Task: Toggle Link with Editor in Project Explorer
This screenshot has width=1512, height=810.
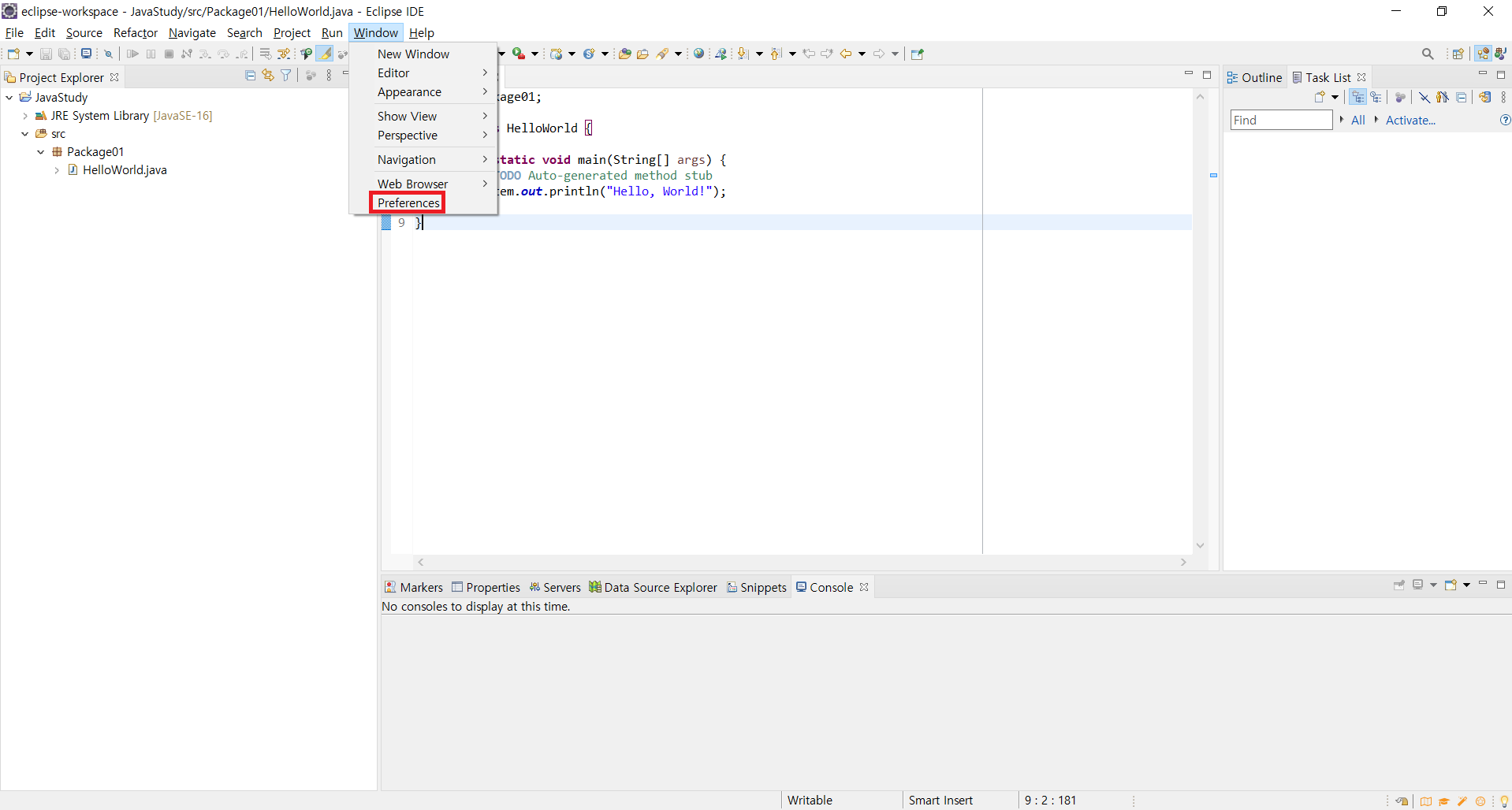Action: (268, 76)
